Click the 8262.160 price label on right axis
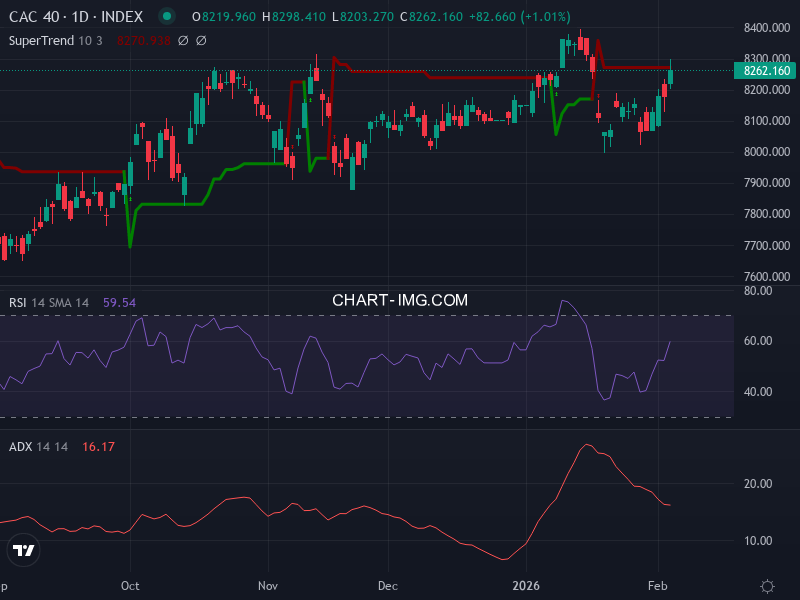This screenshot has height=600, width=800. click(x=763, y=71)
